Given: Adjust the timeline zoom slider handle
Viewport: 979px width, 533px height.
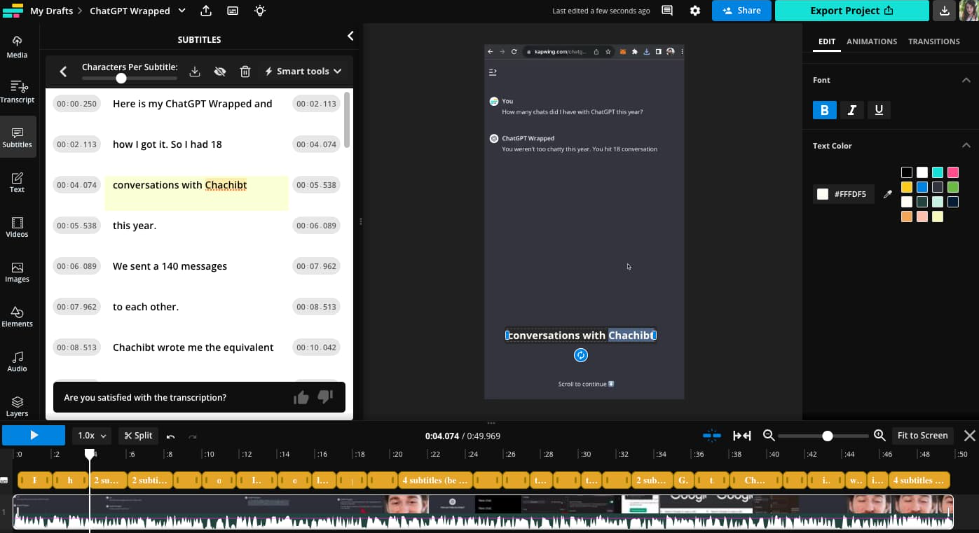Looking at the screenshot, I should point(827,436).
